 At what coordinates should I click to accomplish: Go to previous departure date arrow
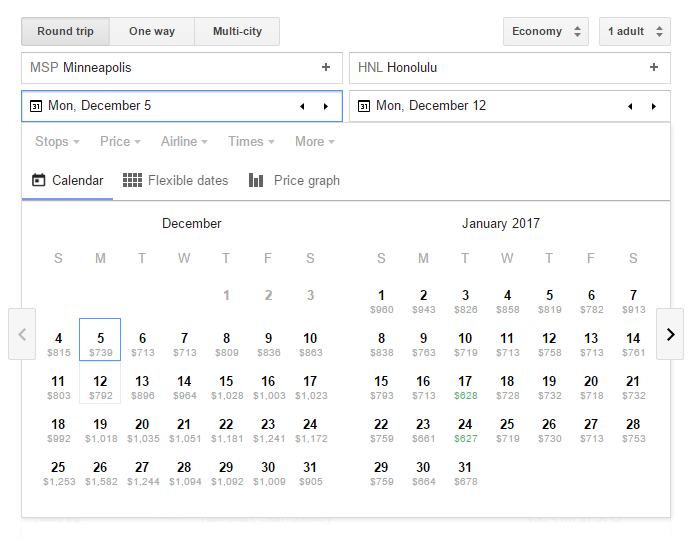coord(302,106)
